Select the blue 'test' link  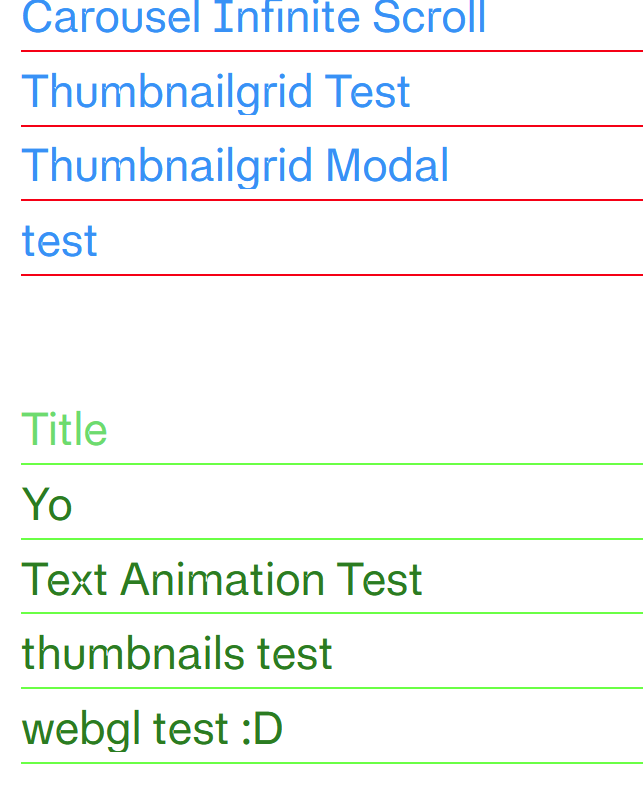click(60, 241)
